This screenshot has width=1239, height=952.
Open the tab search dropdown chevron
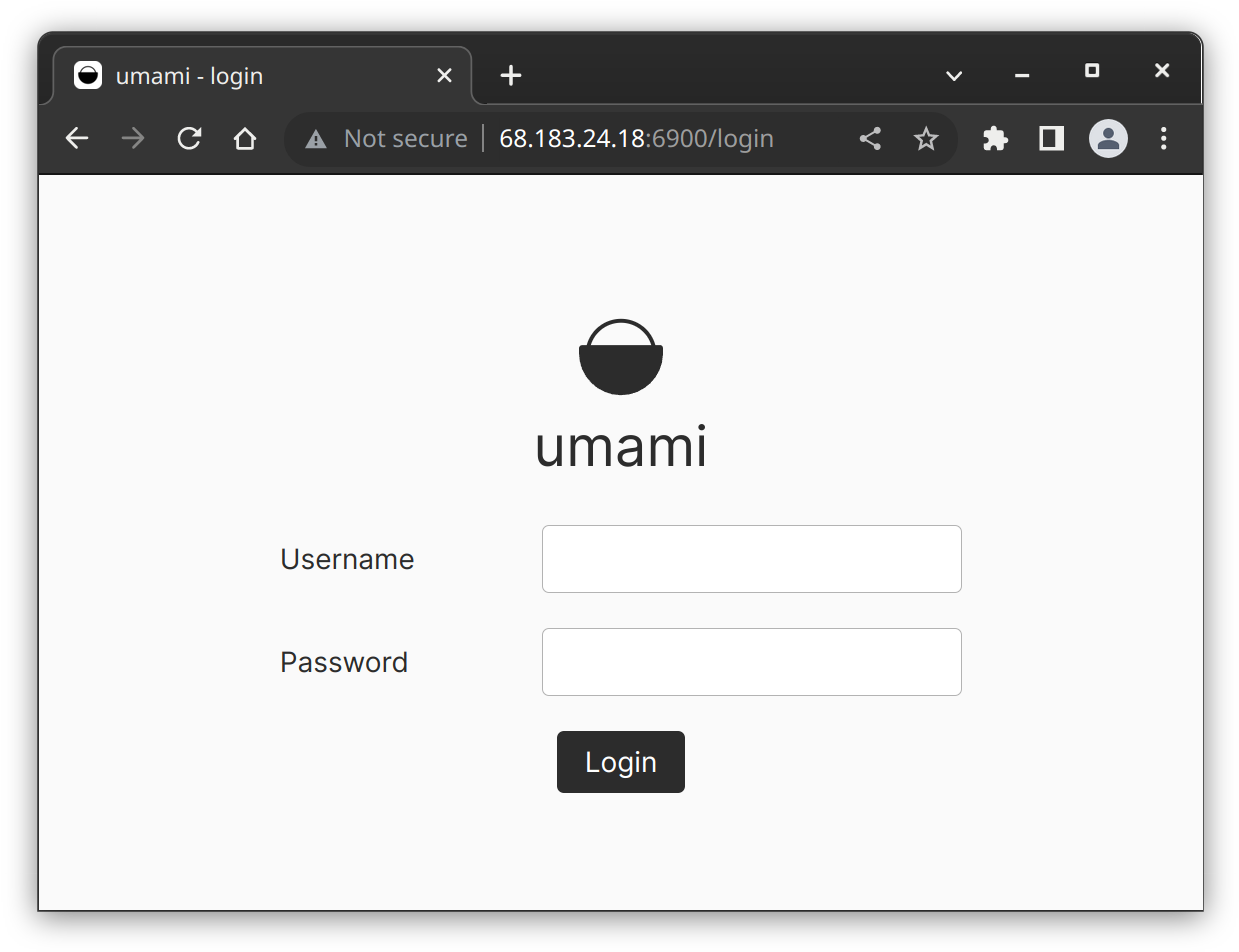click(x=954, y=76)
